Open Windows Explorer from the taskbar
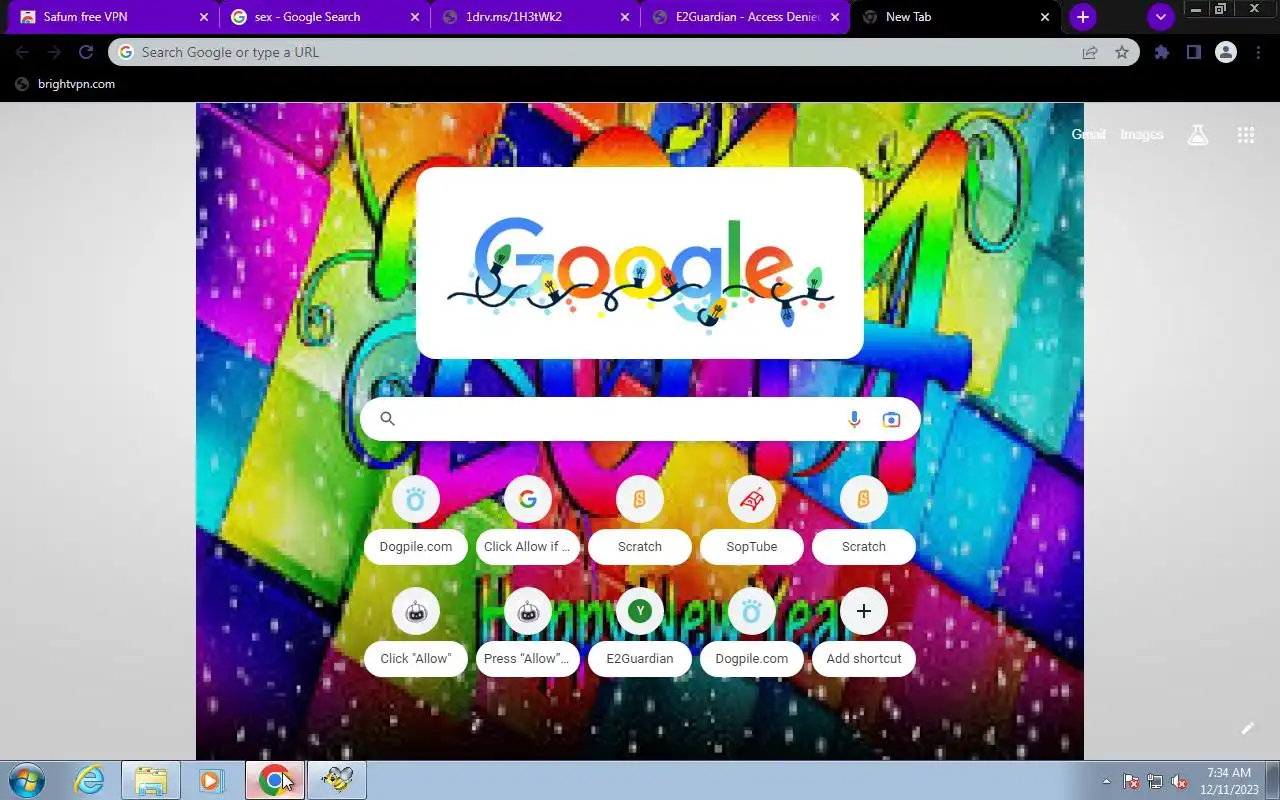The height and width of the screenshot is (800, 1280). coord(151,780)
